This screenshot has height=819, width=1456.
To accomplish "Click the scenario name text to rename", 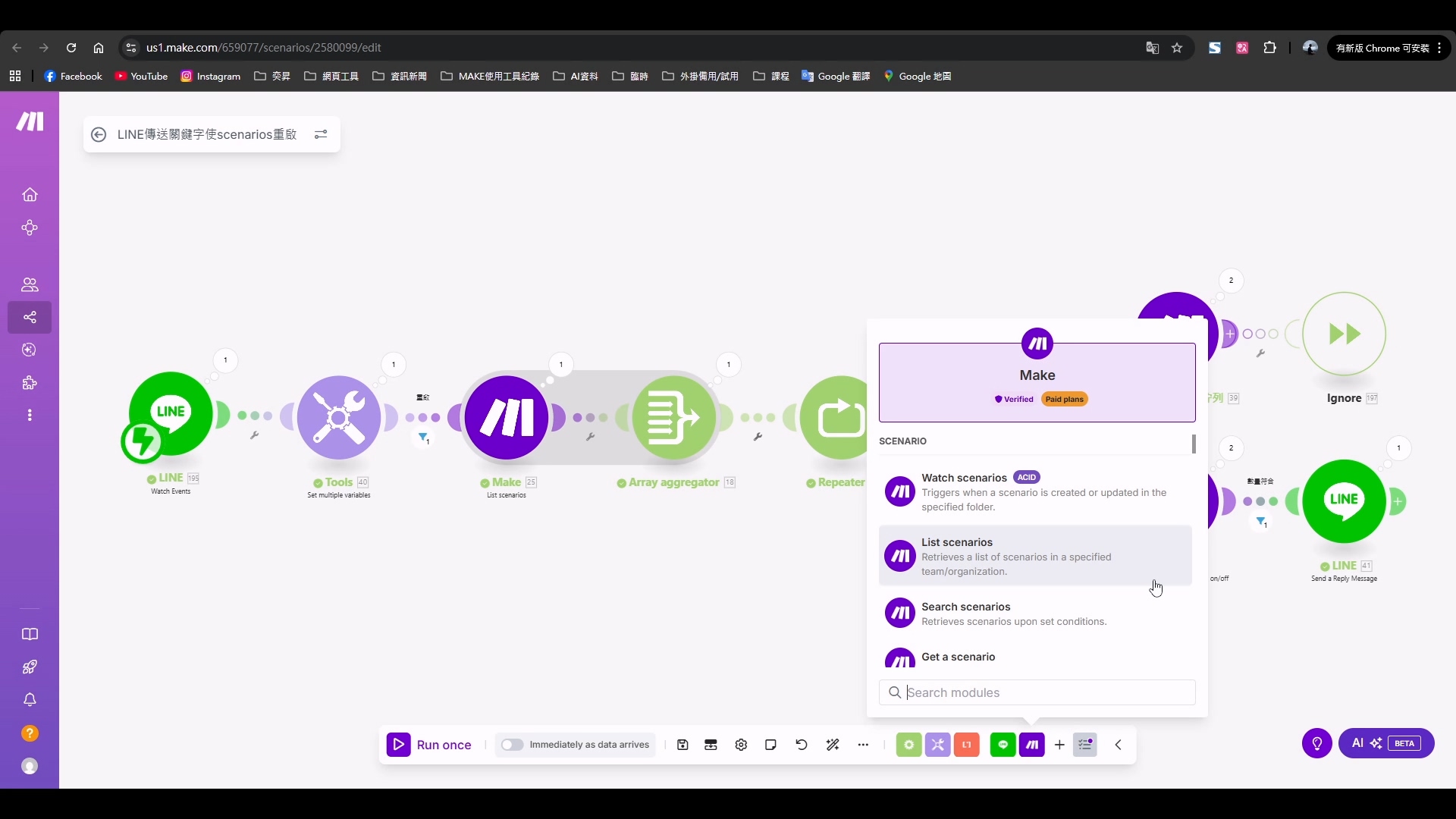I will tap(207, 134).
